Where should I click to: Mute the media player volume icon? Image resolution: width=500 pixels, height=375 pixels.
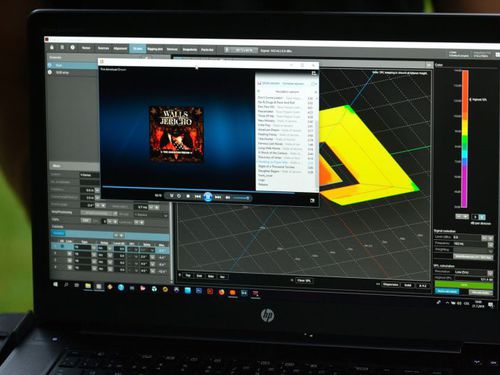point(228,198)
